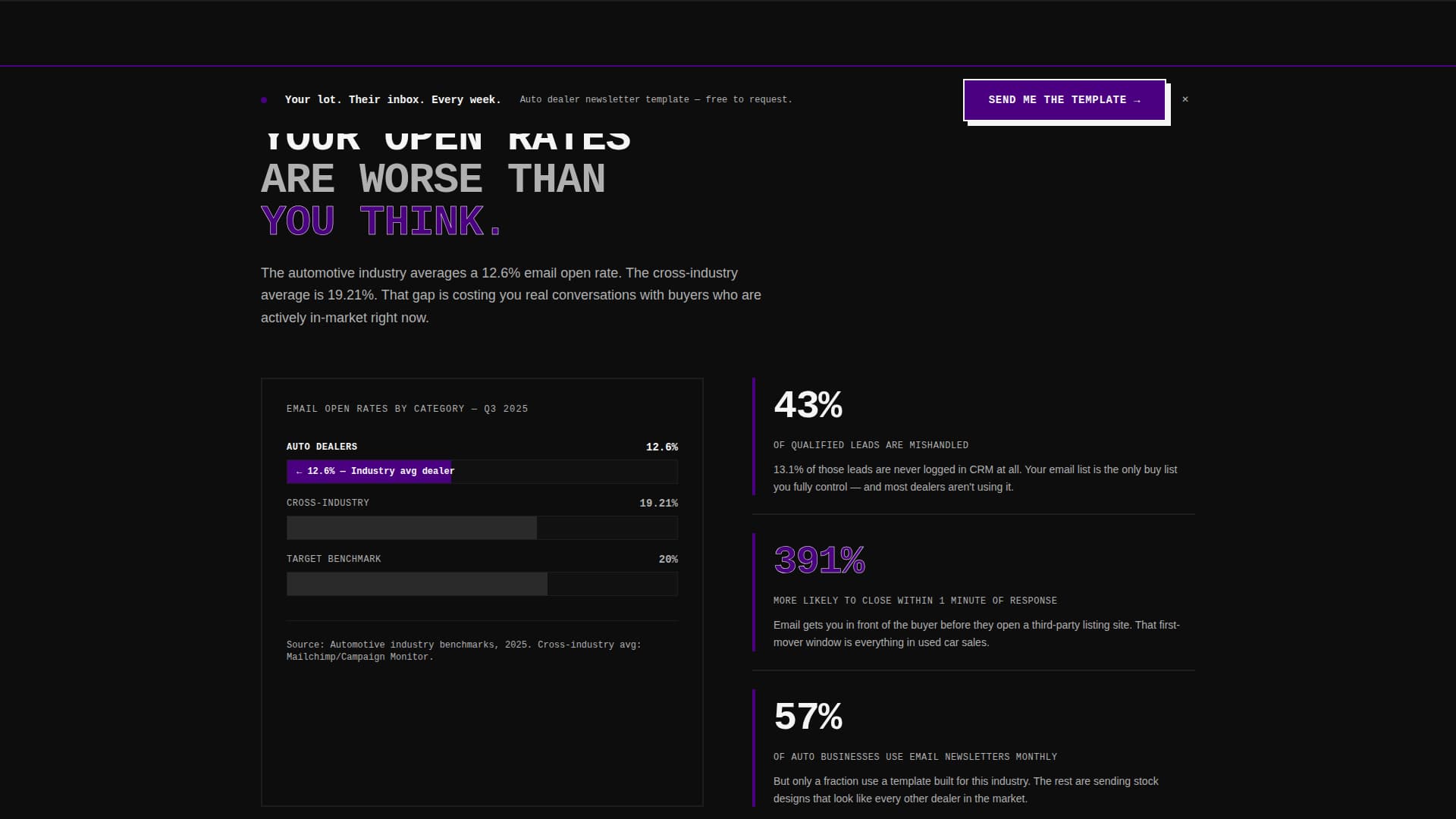Select the 57% statistic heading

808,715
